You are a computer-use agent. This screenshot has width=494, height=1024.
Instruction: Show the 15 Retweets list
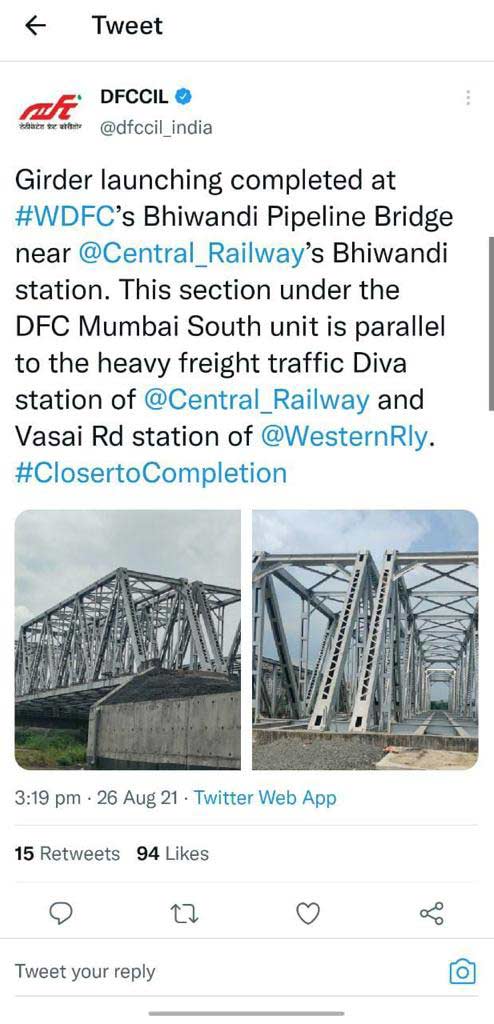(x=67, y=854)
